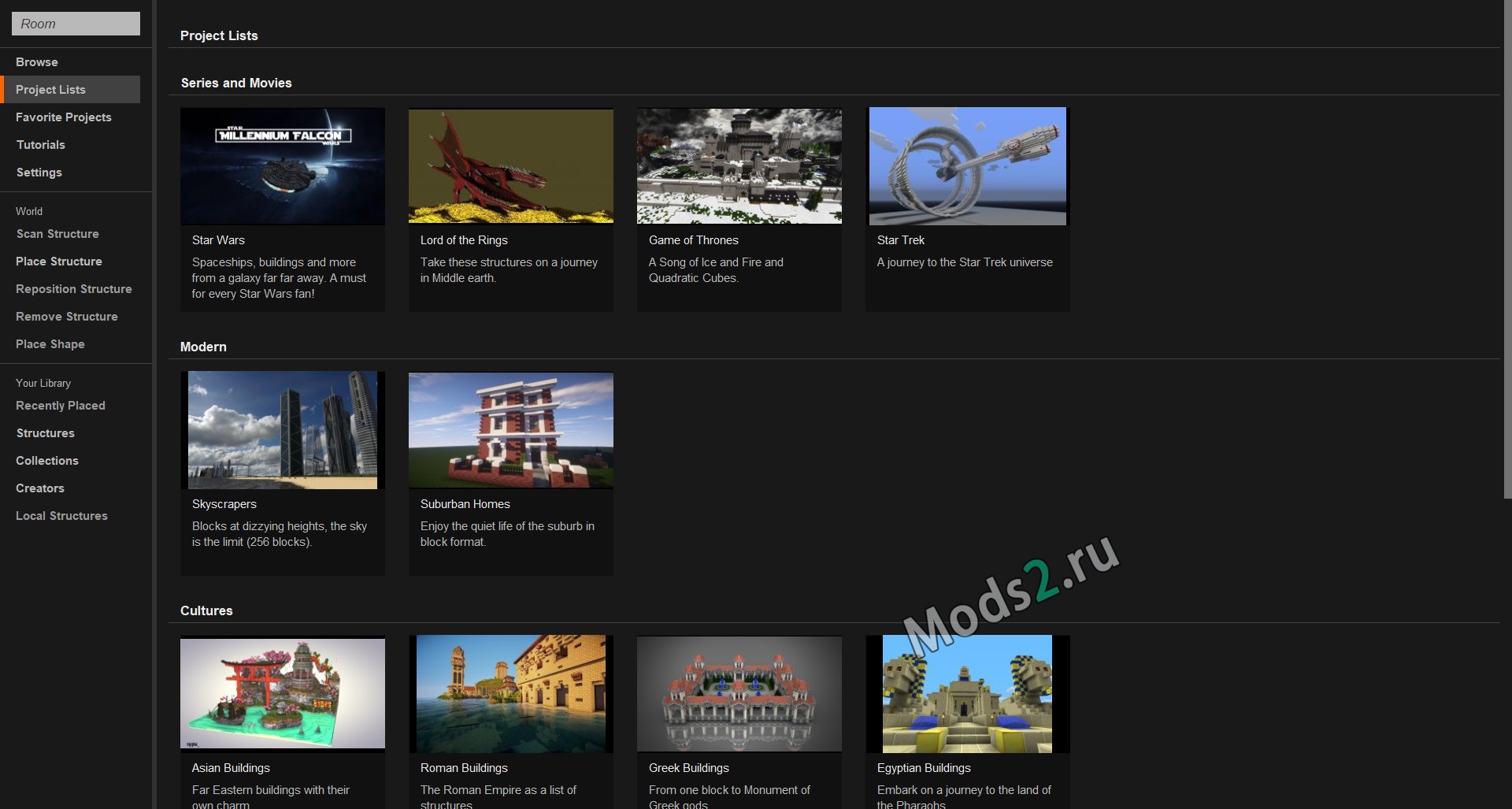Open Local Structures
The width and height of the screenshot is (1512, 809).
click(61, 516)
